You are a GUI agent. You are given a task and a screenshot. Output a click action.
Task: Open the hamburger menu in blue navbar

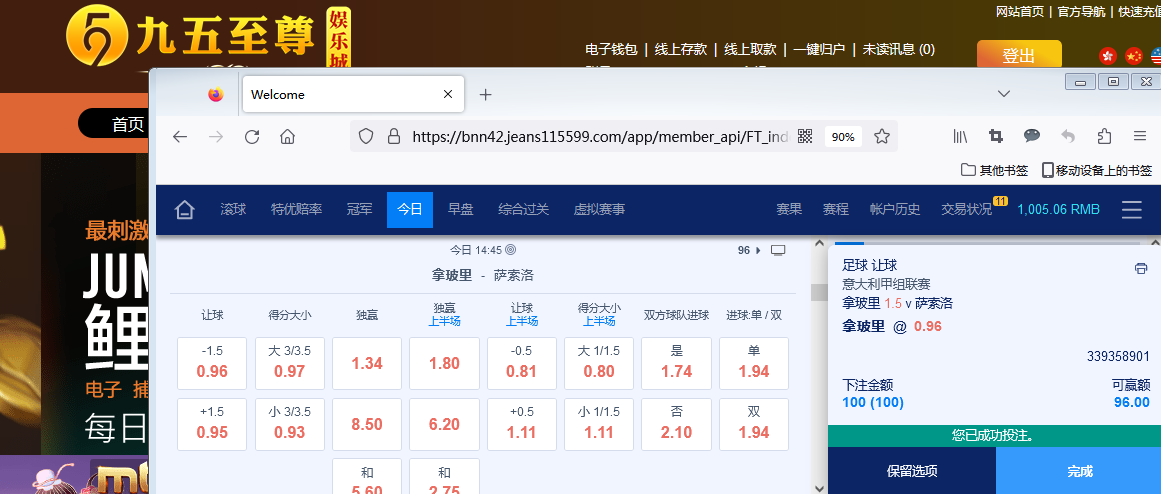point(1132,210)
